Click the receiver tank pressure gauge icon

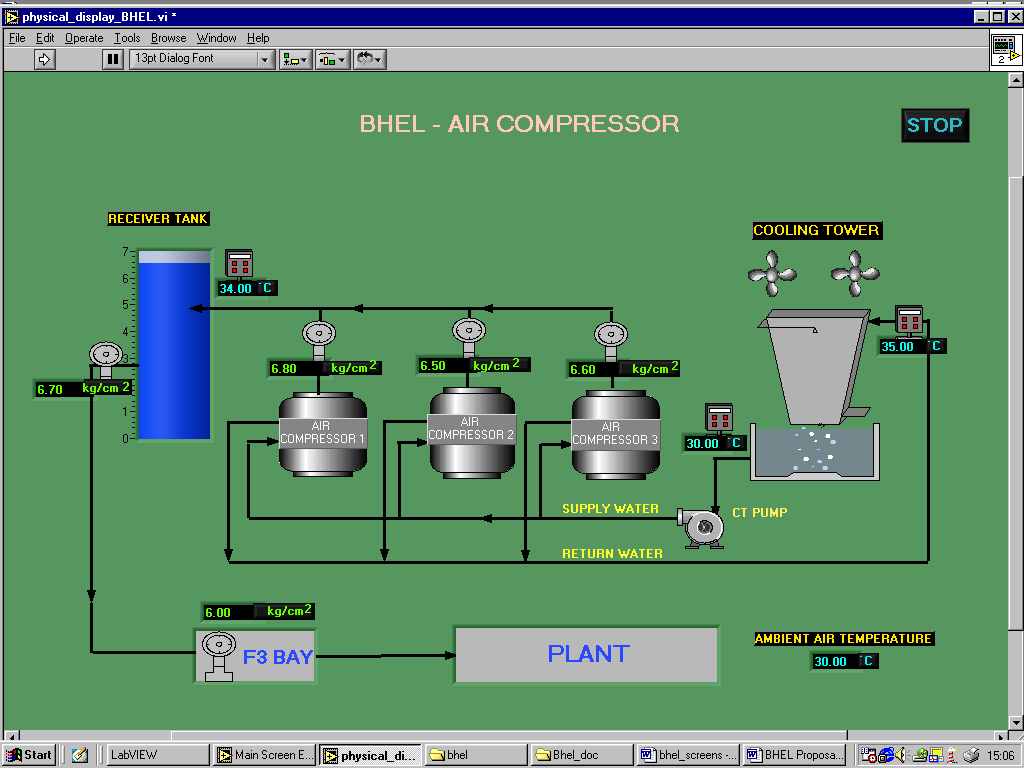pos(106,360)
